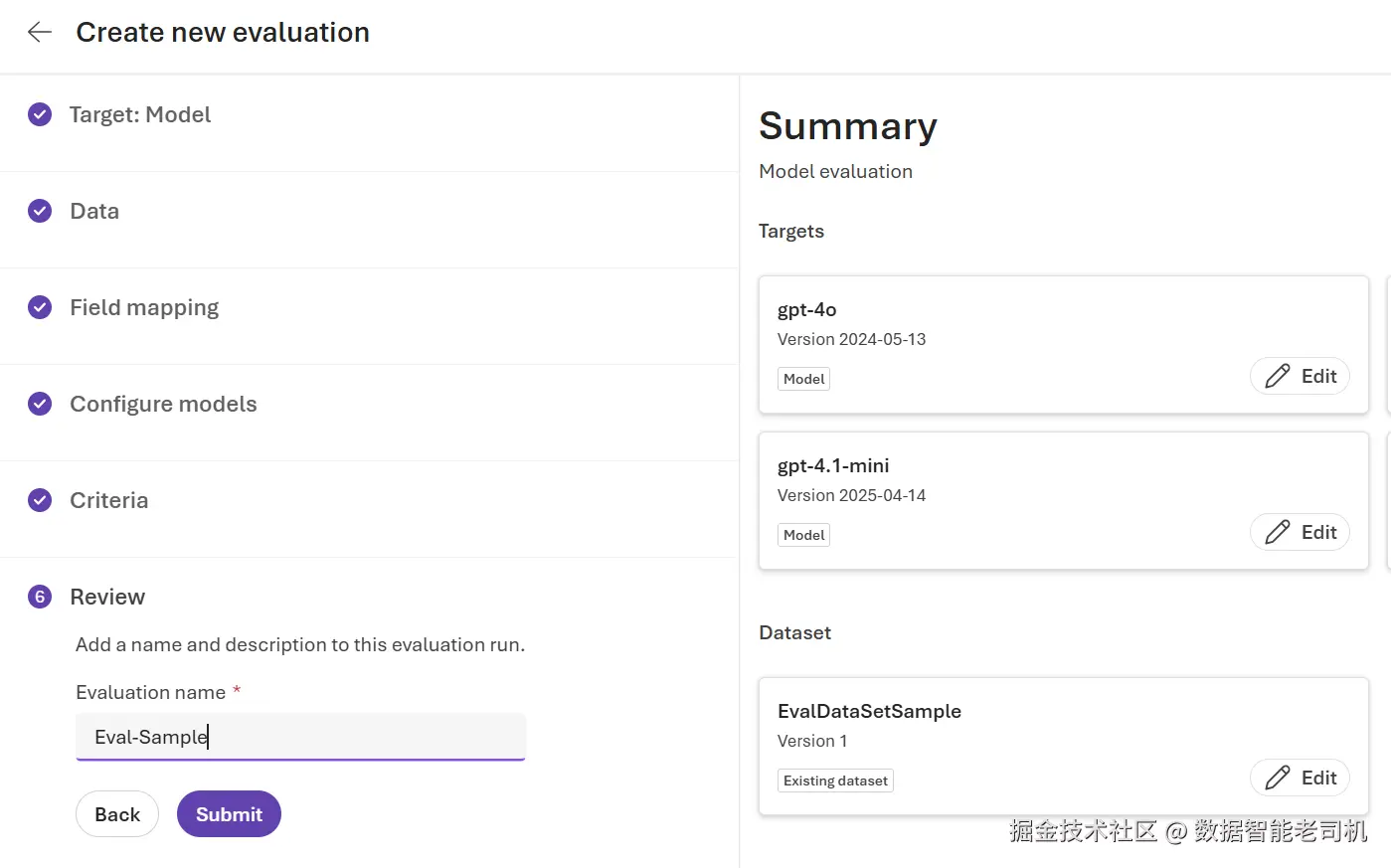Screen dimensions: 1391x868
Task: Click the Configure models checkmark icon
Action: point(40,404)
